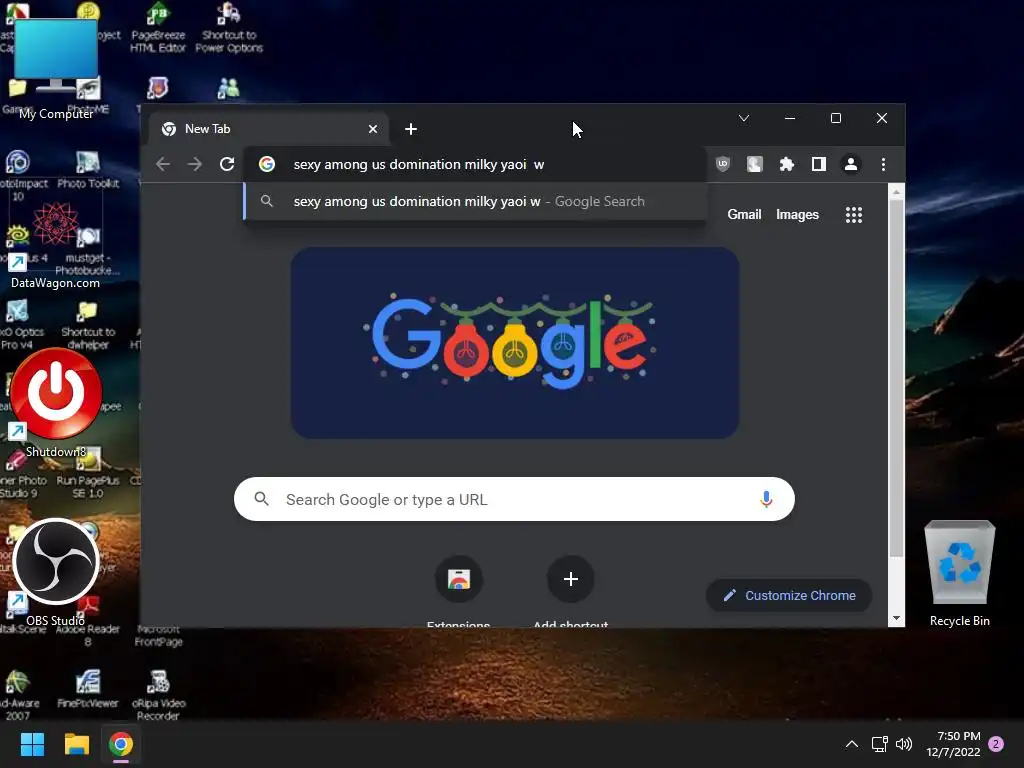
Task: Select the Google Search suggestion row
Action: click(475, 201)
